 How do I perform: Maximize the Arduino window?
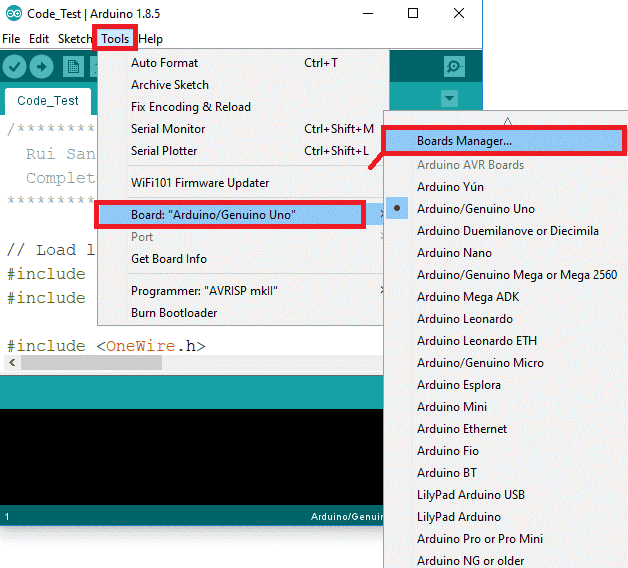click(413, 13)
